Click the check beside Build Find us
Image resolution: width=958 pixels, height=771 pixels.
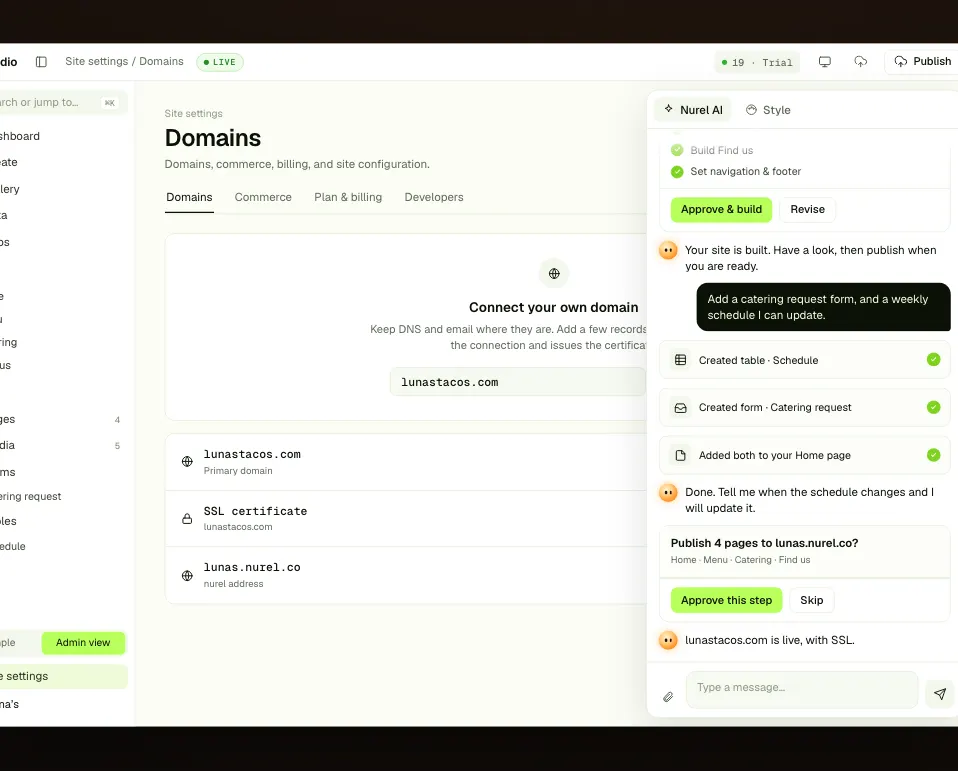tap(677, 150)
